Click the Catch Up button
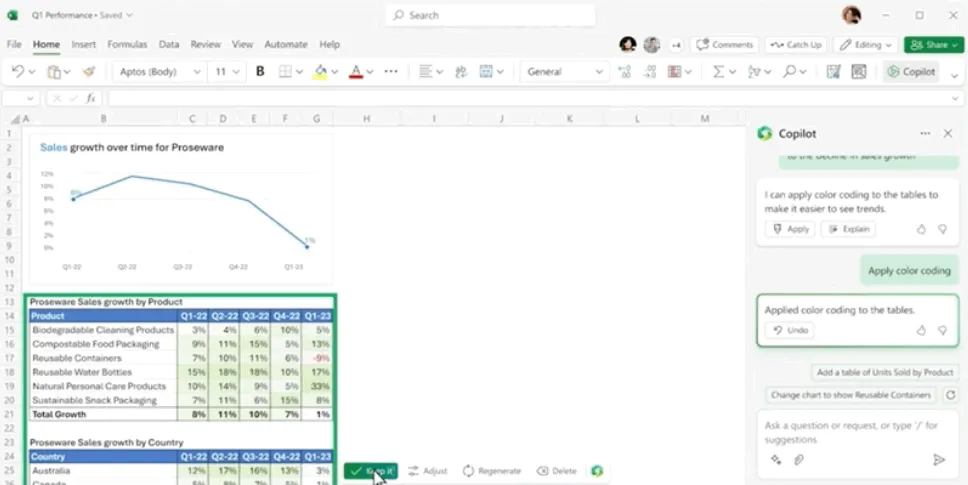The image size is (968, 485). point(796,44)
